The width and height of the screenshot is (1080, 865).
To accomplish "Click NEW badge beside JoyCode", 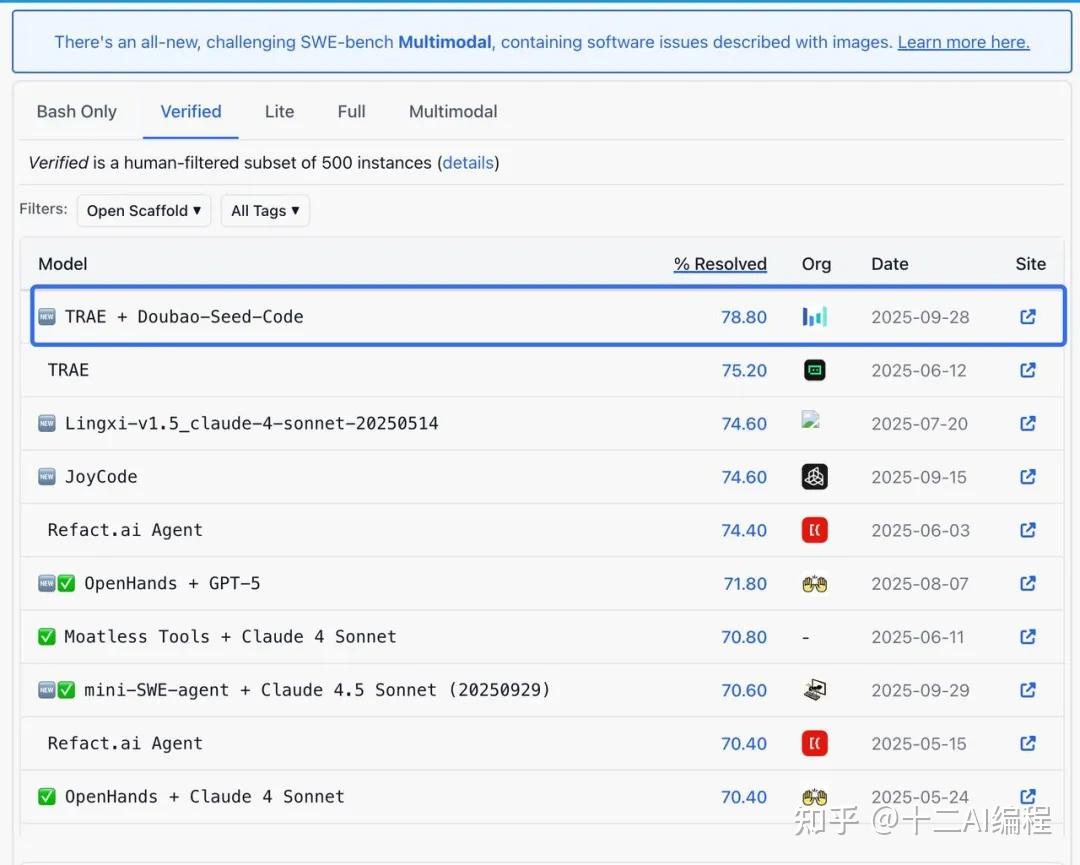I will pos(47,477).
